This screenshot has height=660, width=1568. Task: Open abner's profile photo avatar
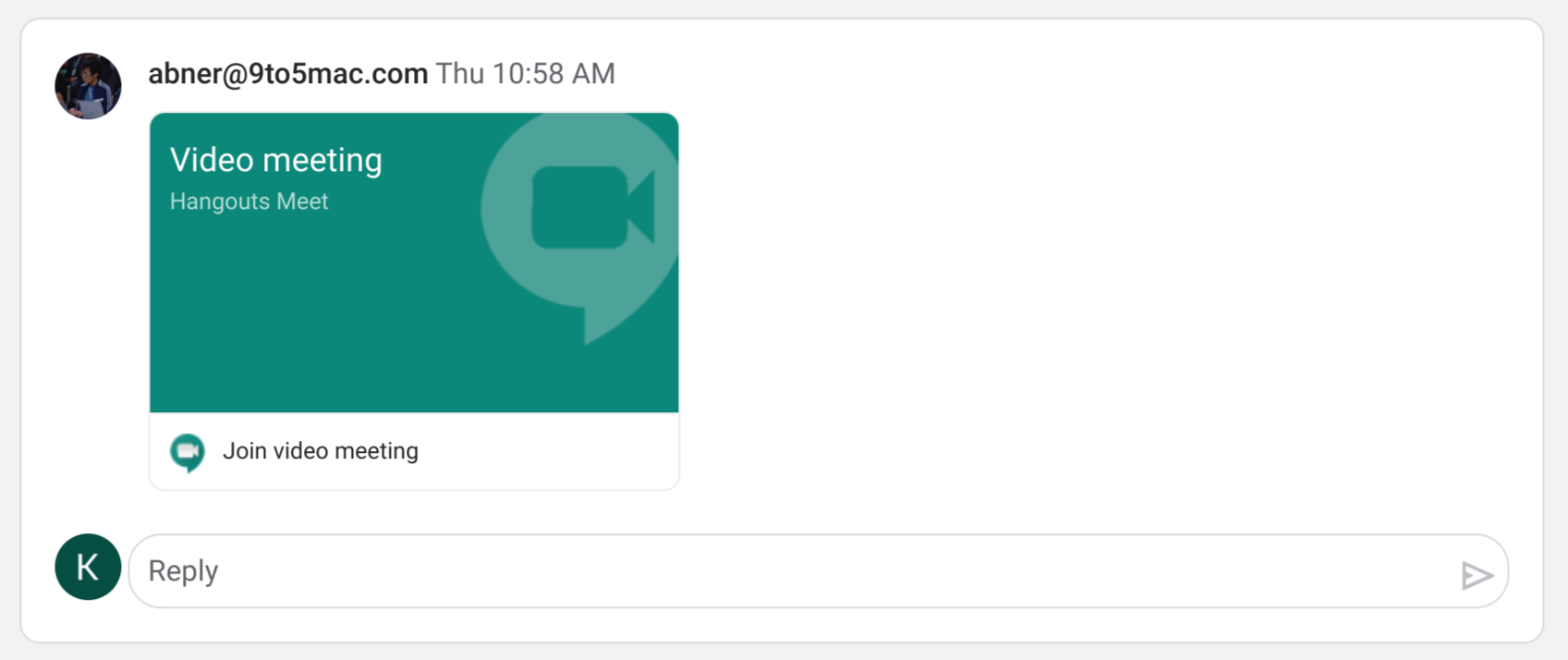pyautogui.click(x=88, y=86)
